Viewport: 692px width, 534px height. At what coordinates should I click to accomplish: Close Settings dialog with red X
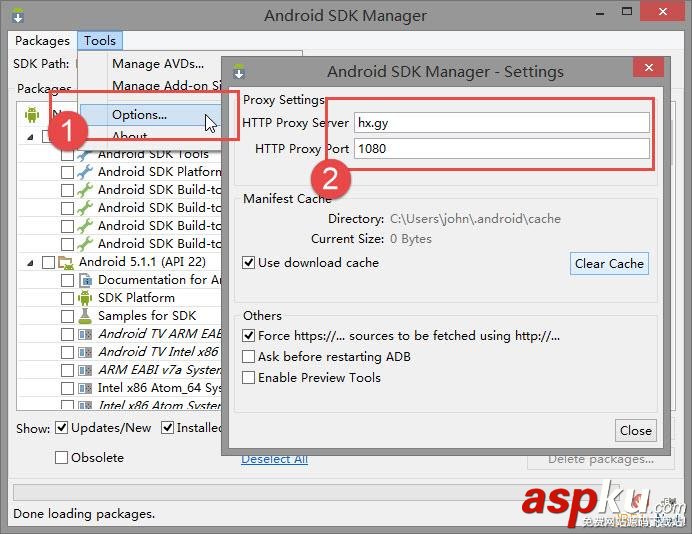click(x=648, y=67)
